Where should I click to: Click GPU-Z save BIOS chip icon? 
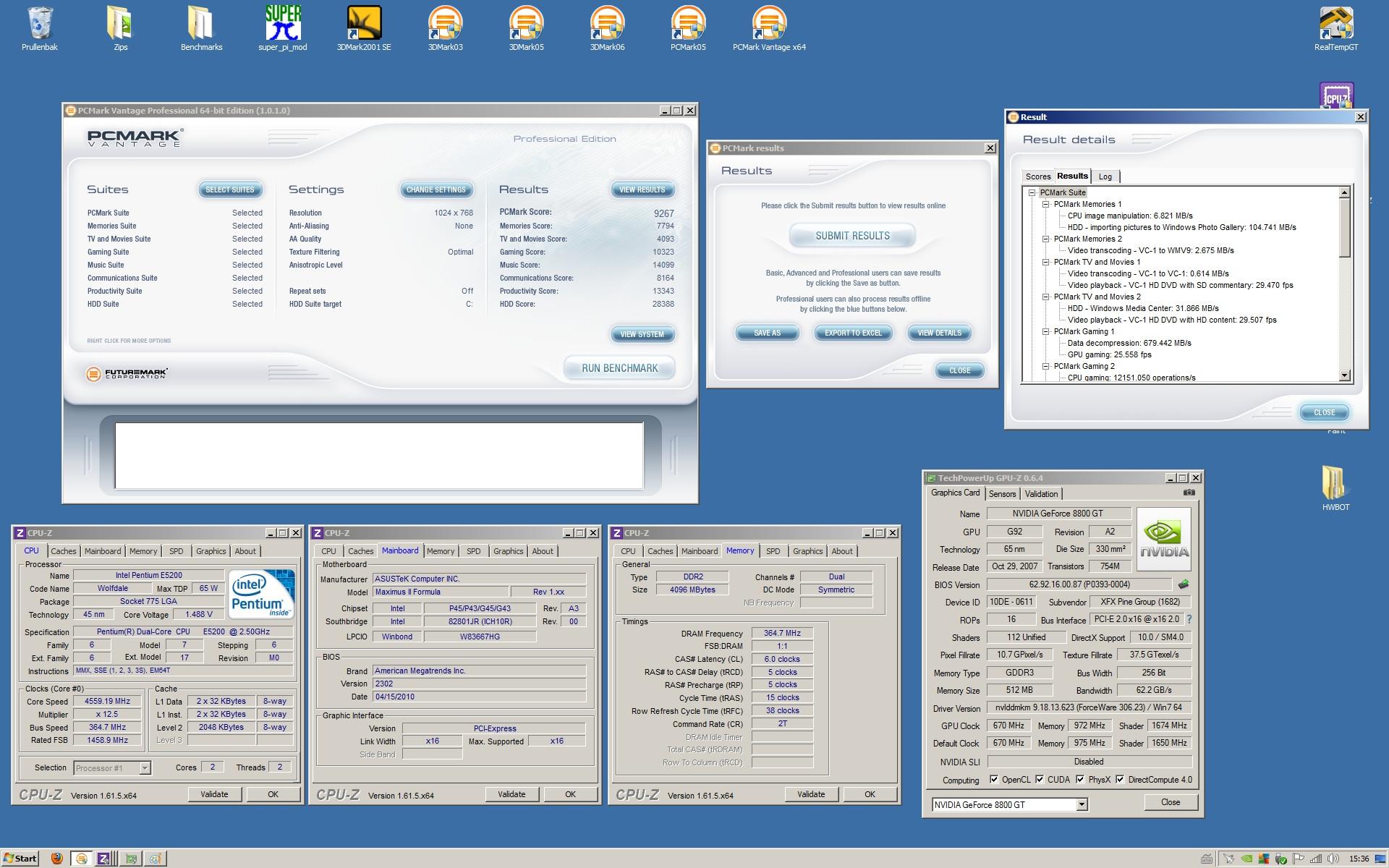coord(1184,584)
